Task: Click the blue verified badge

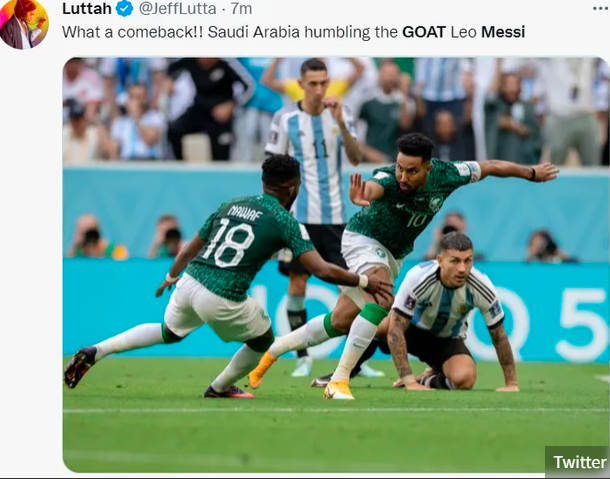Action: pos(124,9)
